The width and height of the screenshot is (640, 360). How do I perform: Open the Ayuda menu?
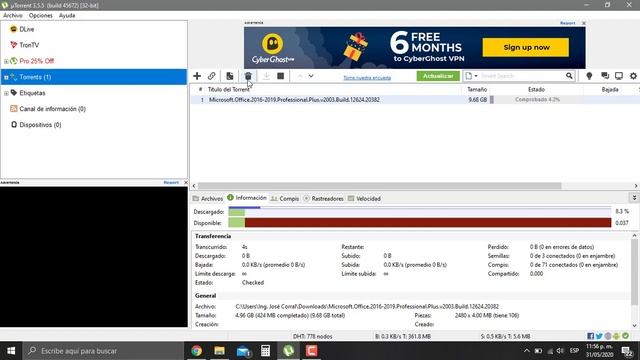(67, 16)
